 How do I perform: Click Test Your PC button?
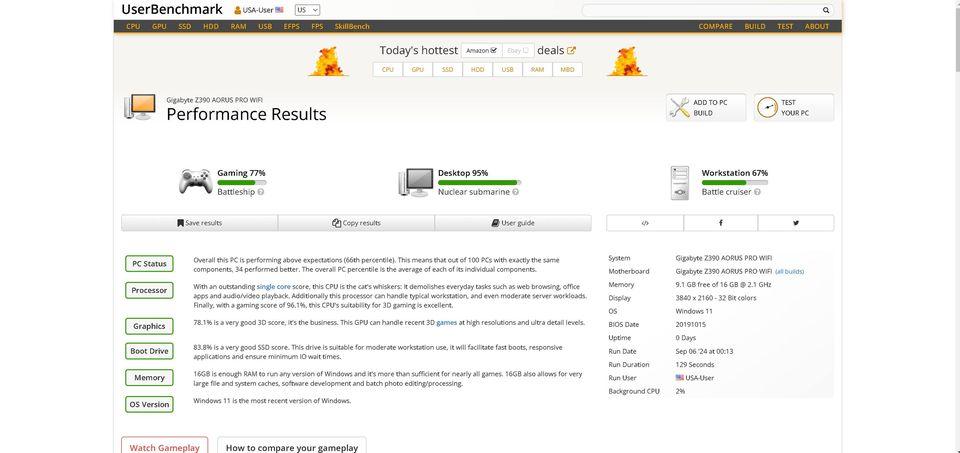(794, 108)
